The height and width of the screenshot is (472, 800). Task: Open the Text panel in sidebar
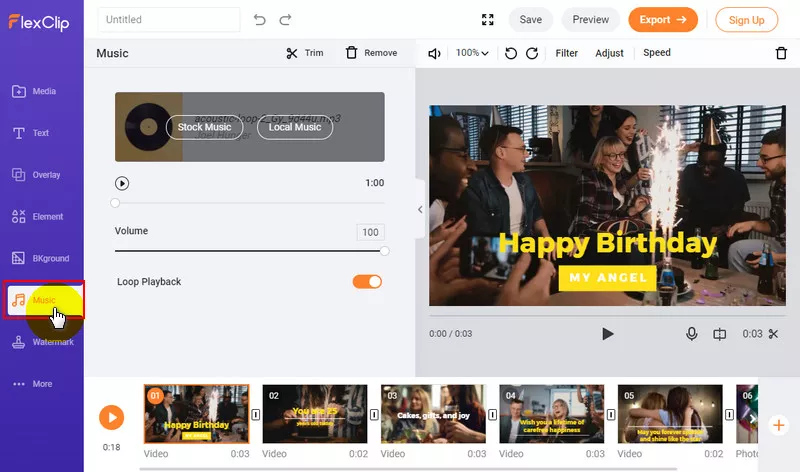31,133
